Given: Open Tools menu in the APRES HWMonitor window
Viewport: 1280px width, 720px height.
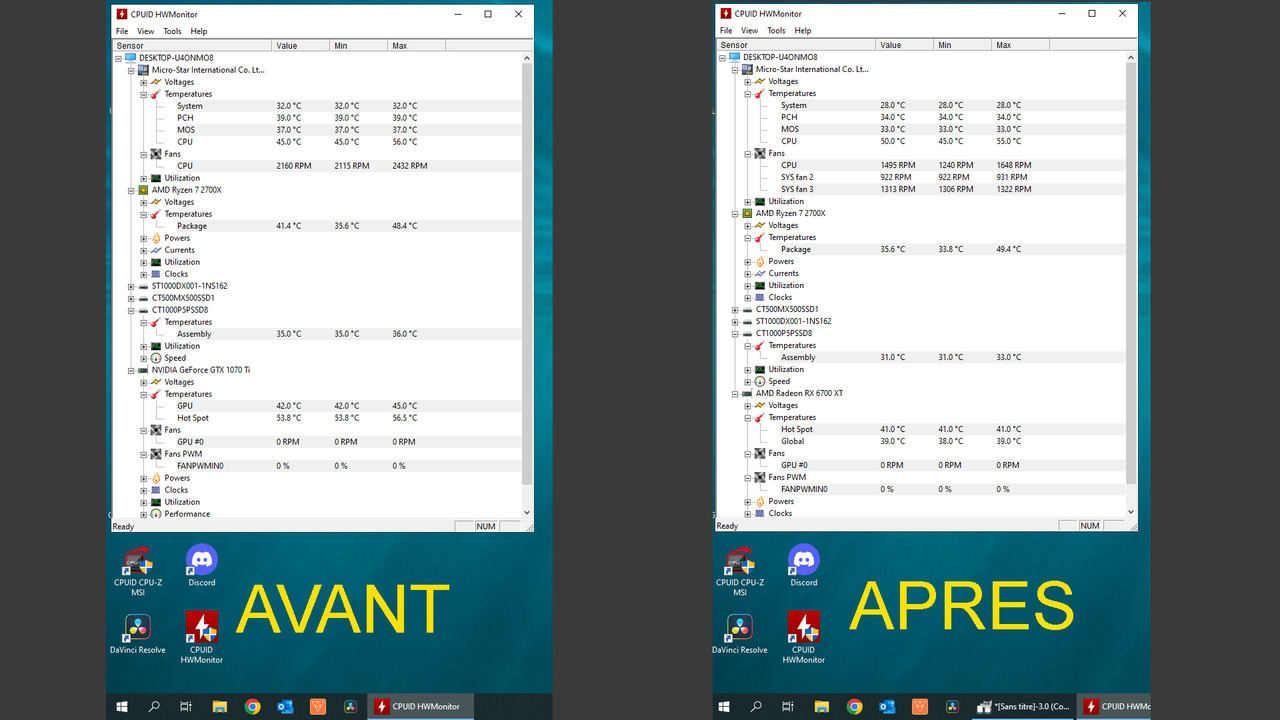Looking at the screenshot, I should click(x=777, y=31).
